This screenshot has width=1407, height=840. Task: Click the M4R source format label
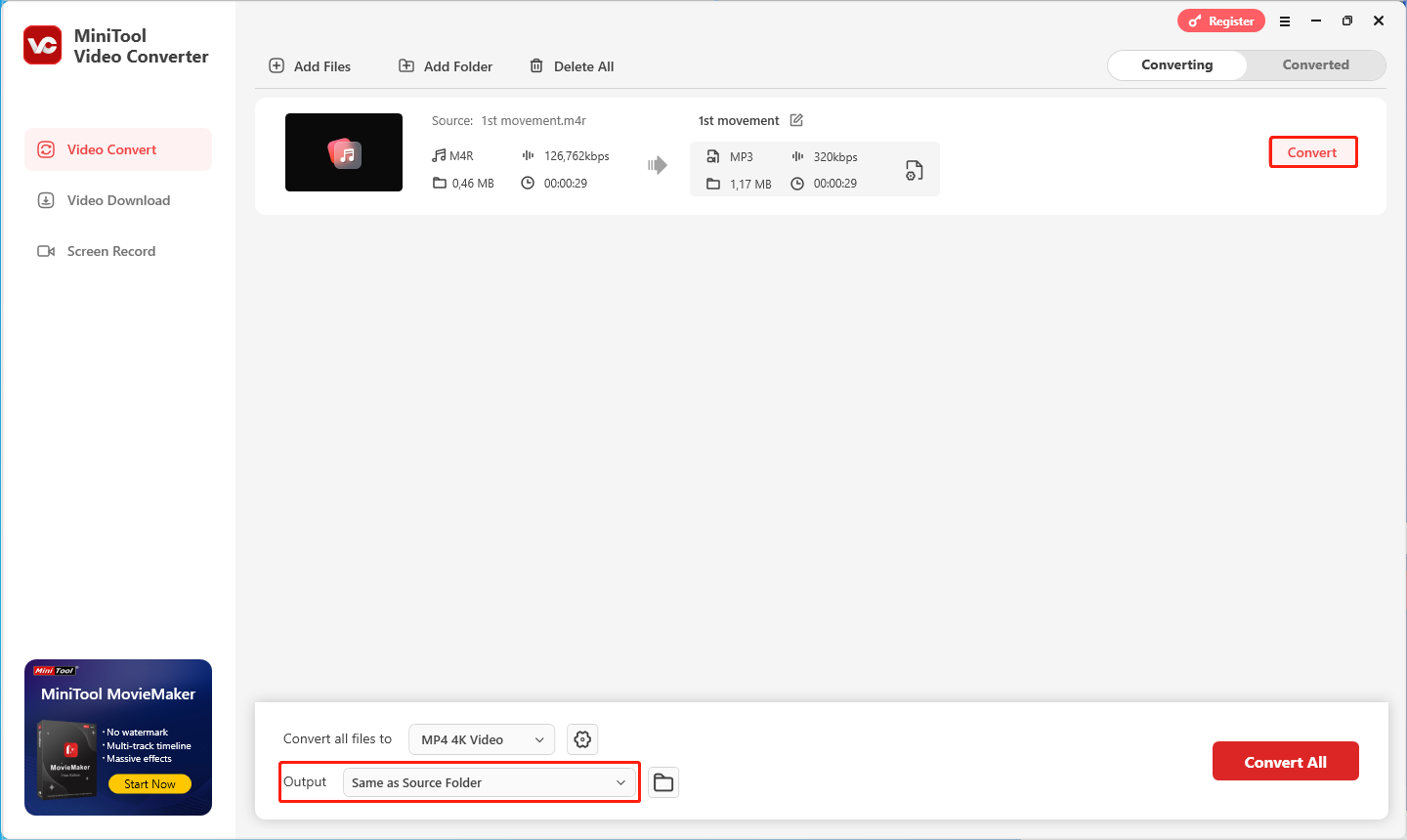461,156
